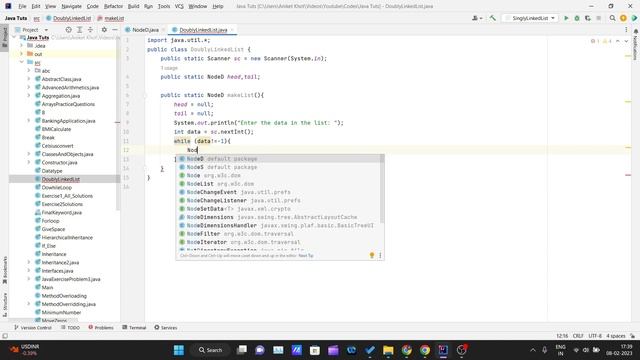This screenshot has width=640, height=360.
Task: Open Terminal tool window
Action: tap(134, 327)
